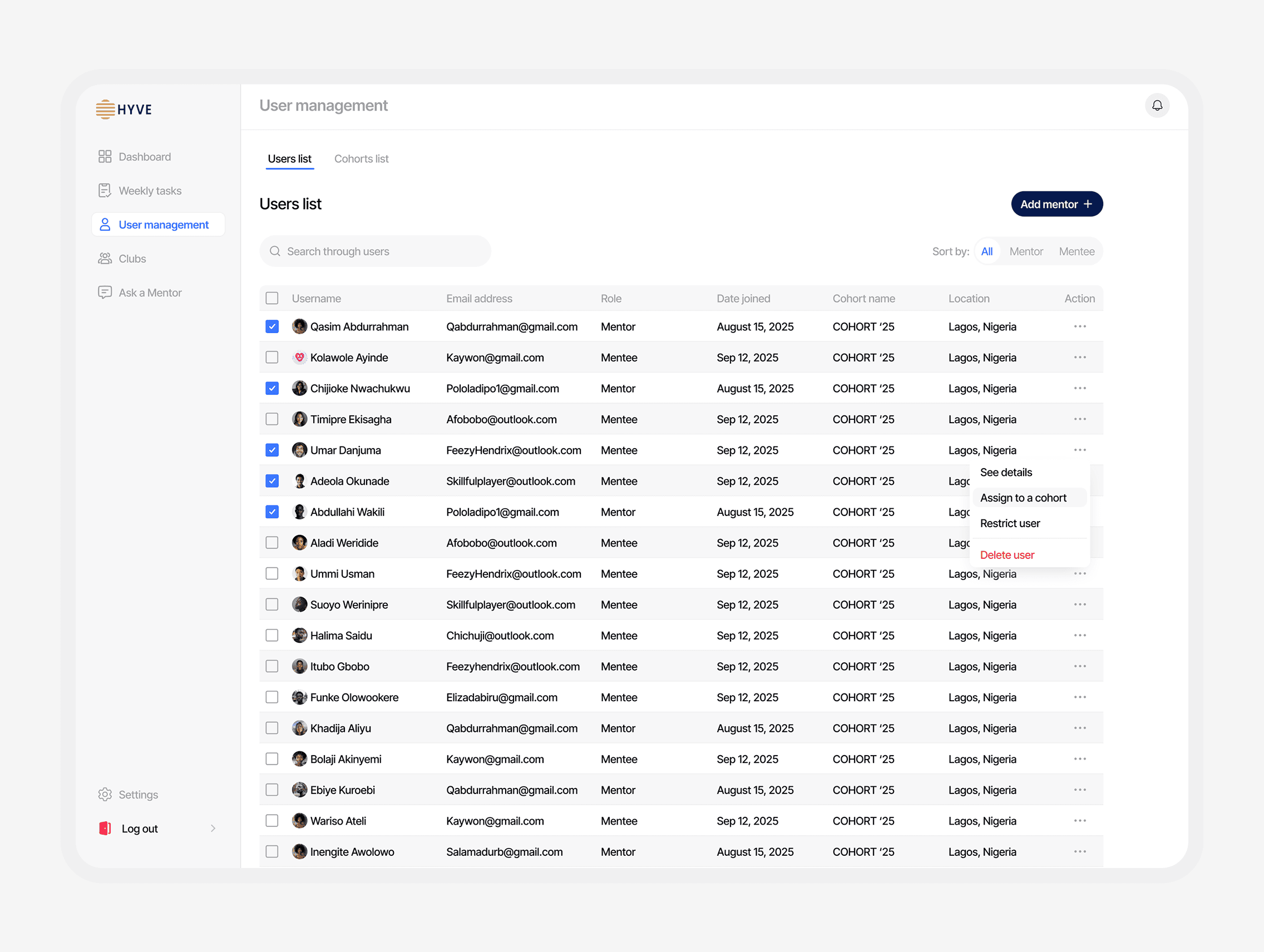The width and height of the screenshot is (1264, 952).
Task: Open Ask a Mentor
Action: [x=149, y=292]
